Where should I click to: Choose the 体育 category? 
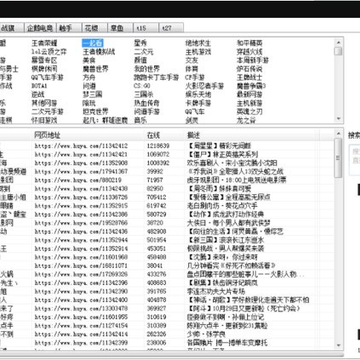[192, 69]
